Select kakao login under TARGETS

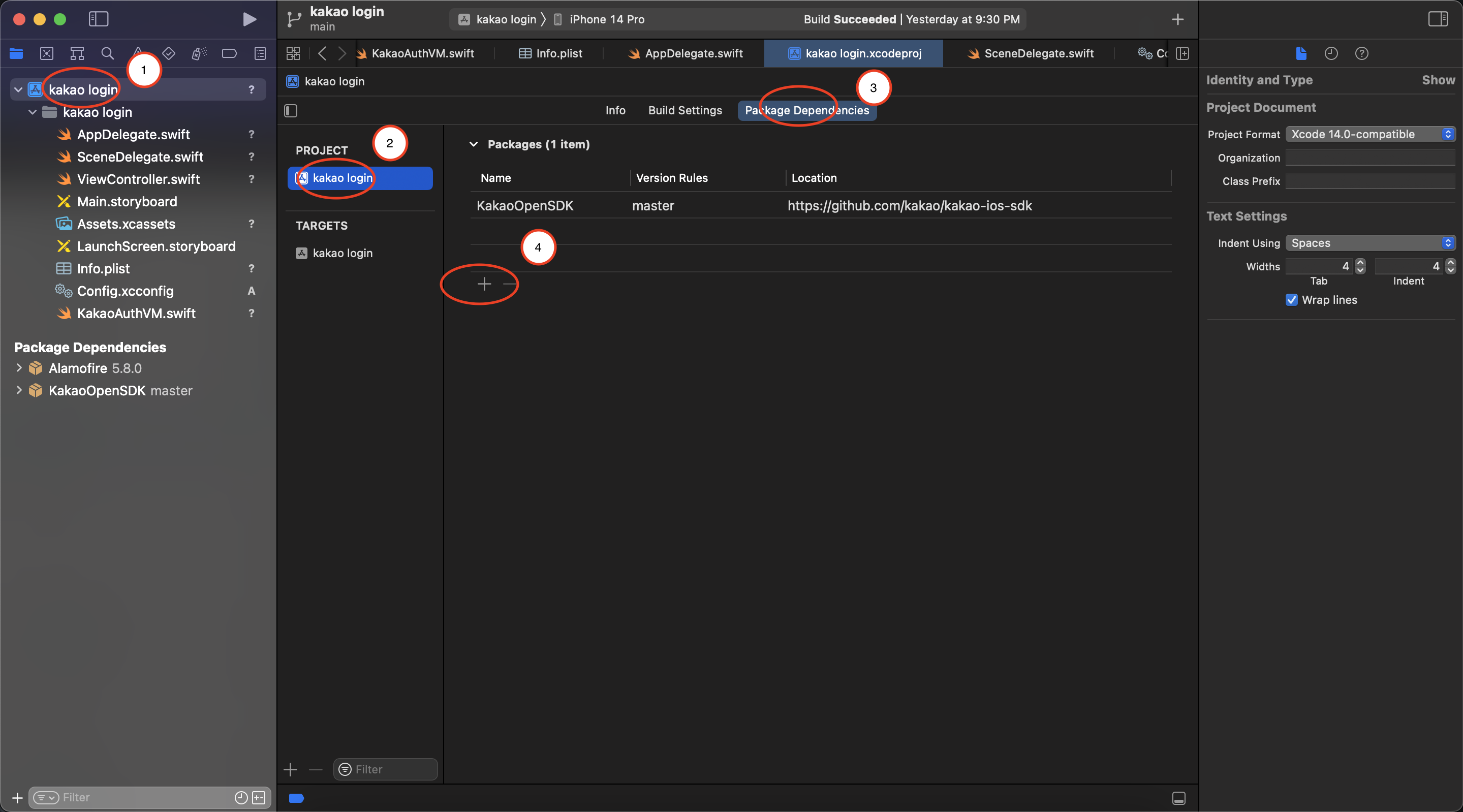click(x=342, y=253)
